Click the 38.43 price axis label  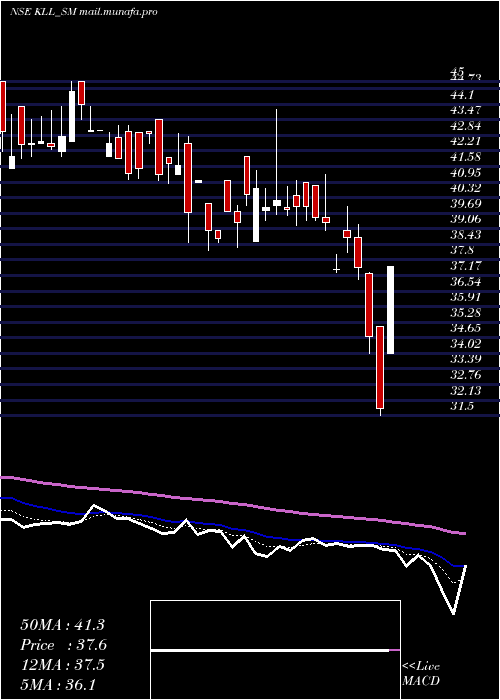(x=466, y=234)
